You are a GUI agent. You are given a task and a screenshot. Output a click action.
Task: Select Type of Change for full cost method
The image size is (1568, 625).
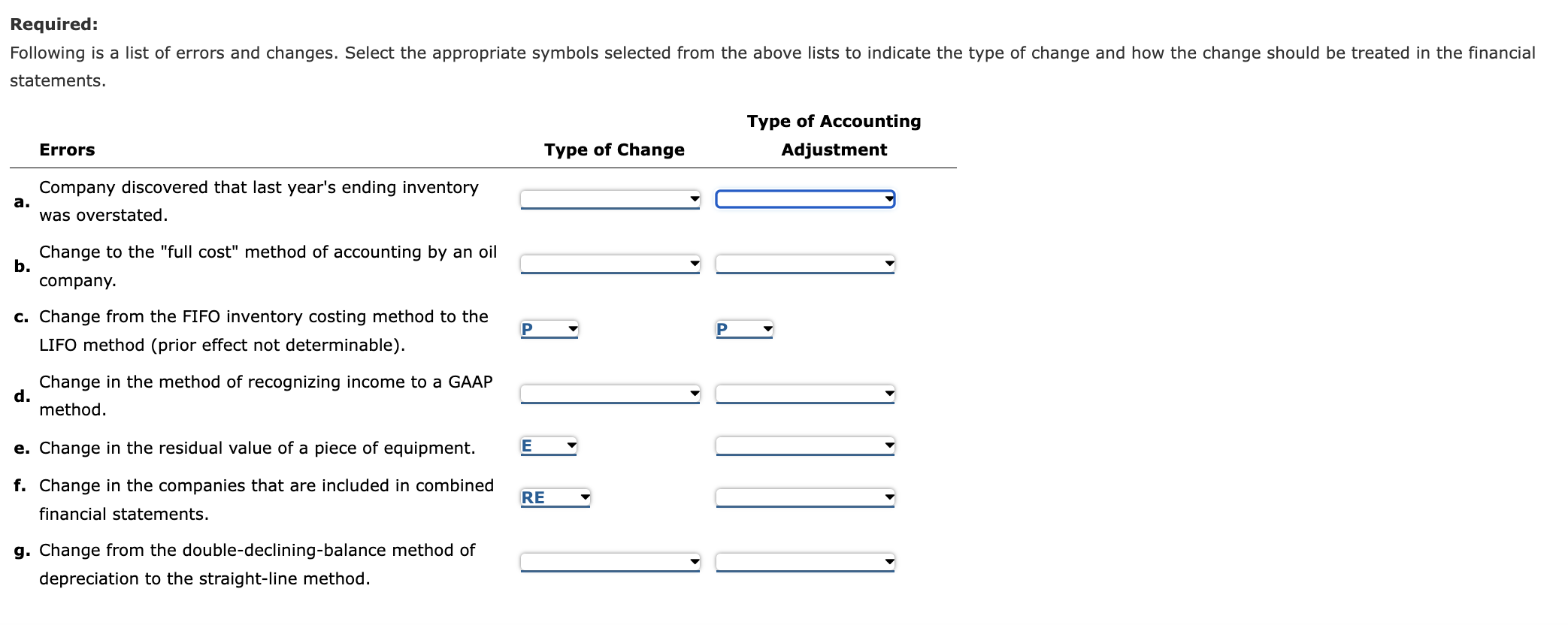pos(610,264)
